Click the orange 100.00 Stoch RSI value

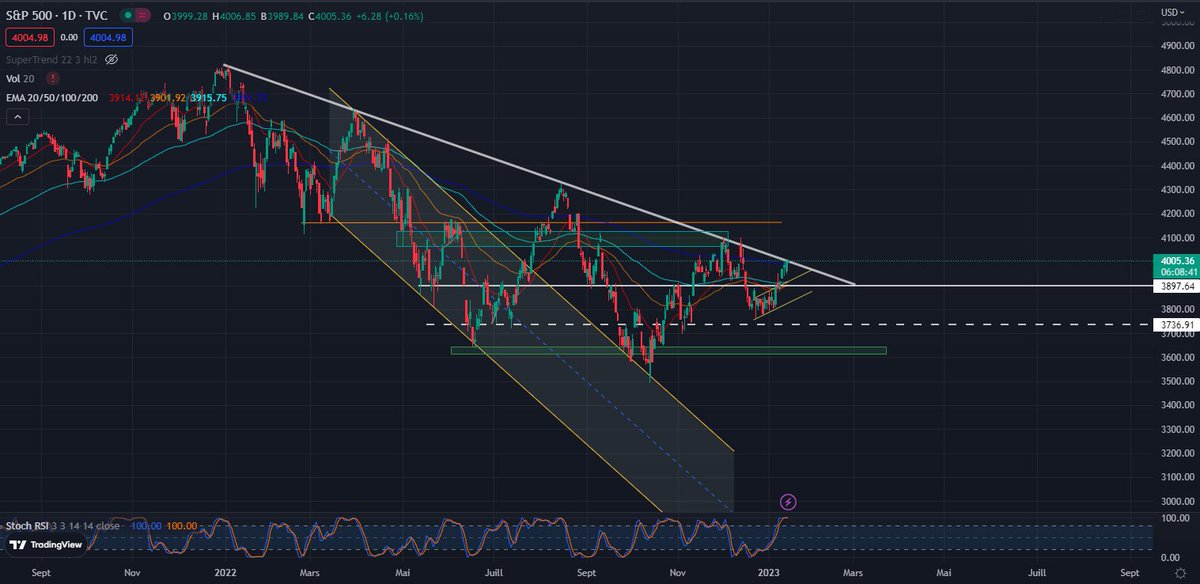tap(182, 526)
